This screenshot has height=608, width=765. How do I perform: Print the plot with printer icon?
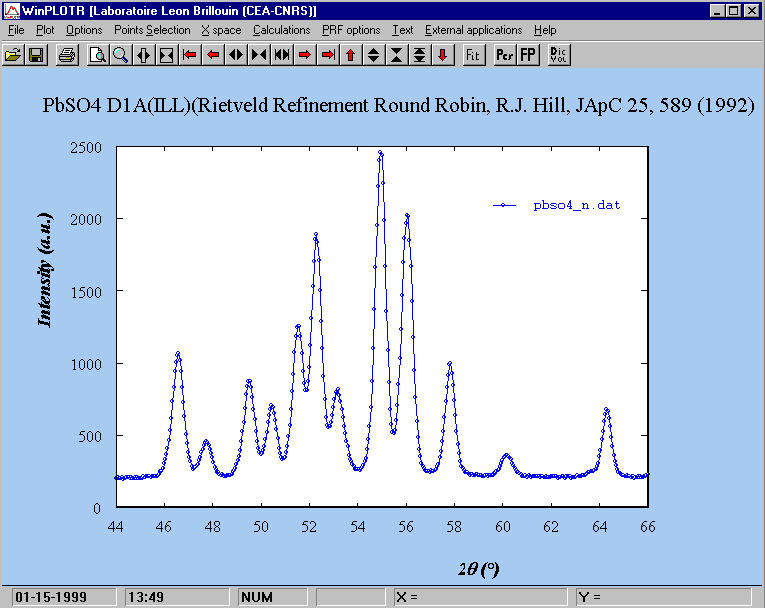(66, 54)
